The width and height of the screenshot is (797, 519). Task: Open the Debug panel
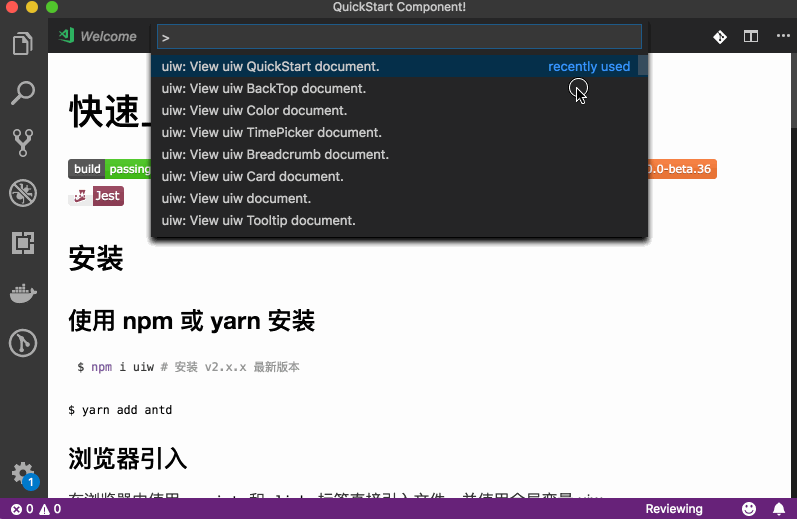tap(23, 193)
